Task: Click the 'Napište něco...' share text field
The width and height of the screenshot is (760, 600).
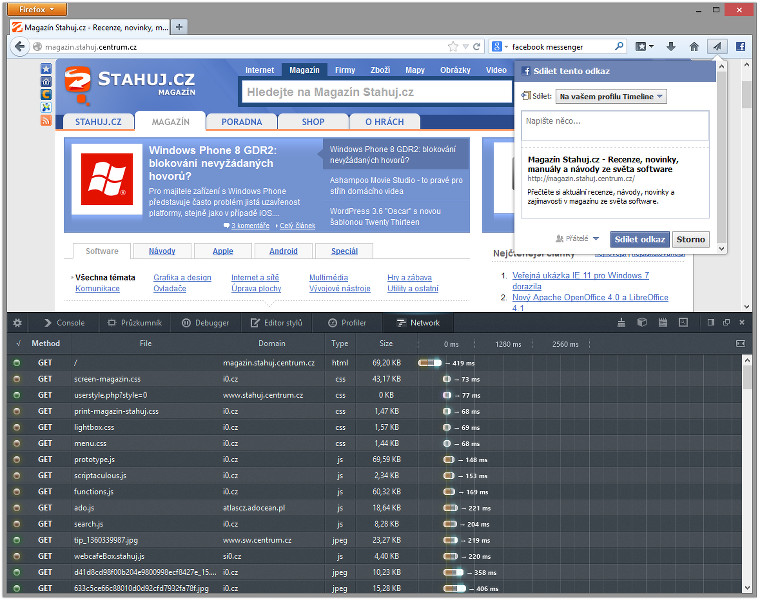Action: [615, 126]
